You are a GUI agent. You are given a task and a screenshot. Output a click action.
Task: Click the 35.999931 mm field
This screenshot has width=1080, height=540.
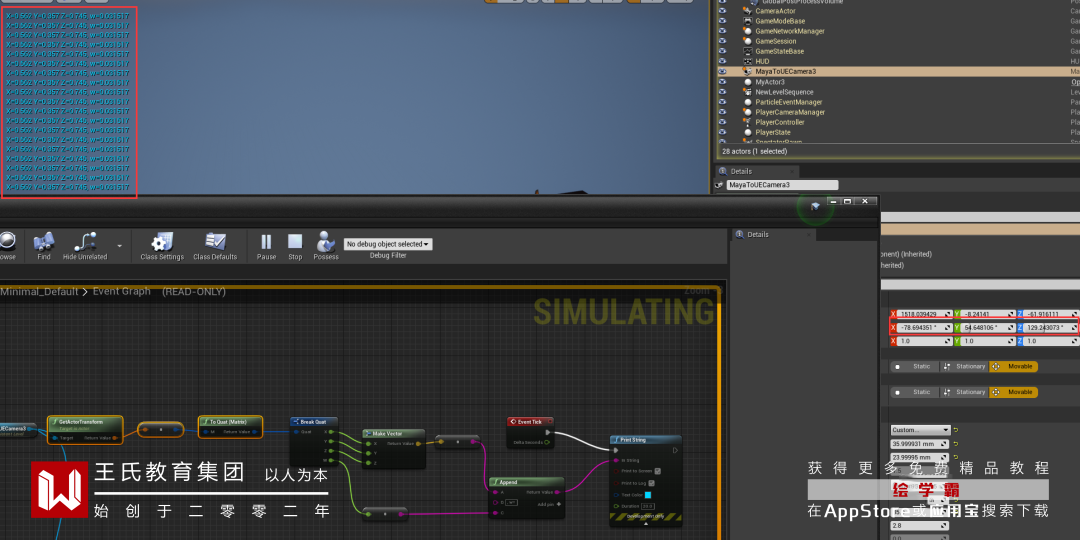(x=920, y=444)
